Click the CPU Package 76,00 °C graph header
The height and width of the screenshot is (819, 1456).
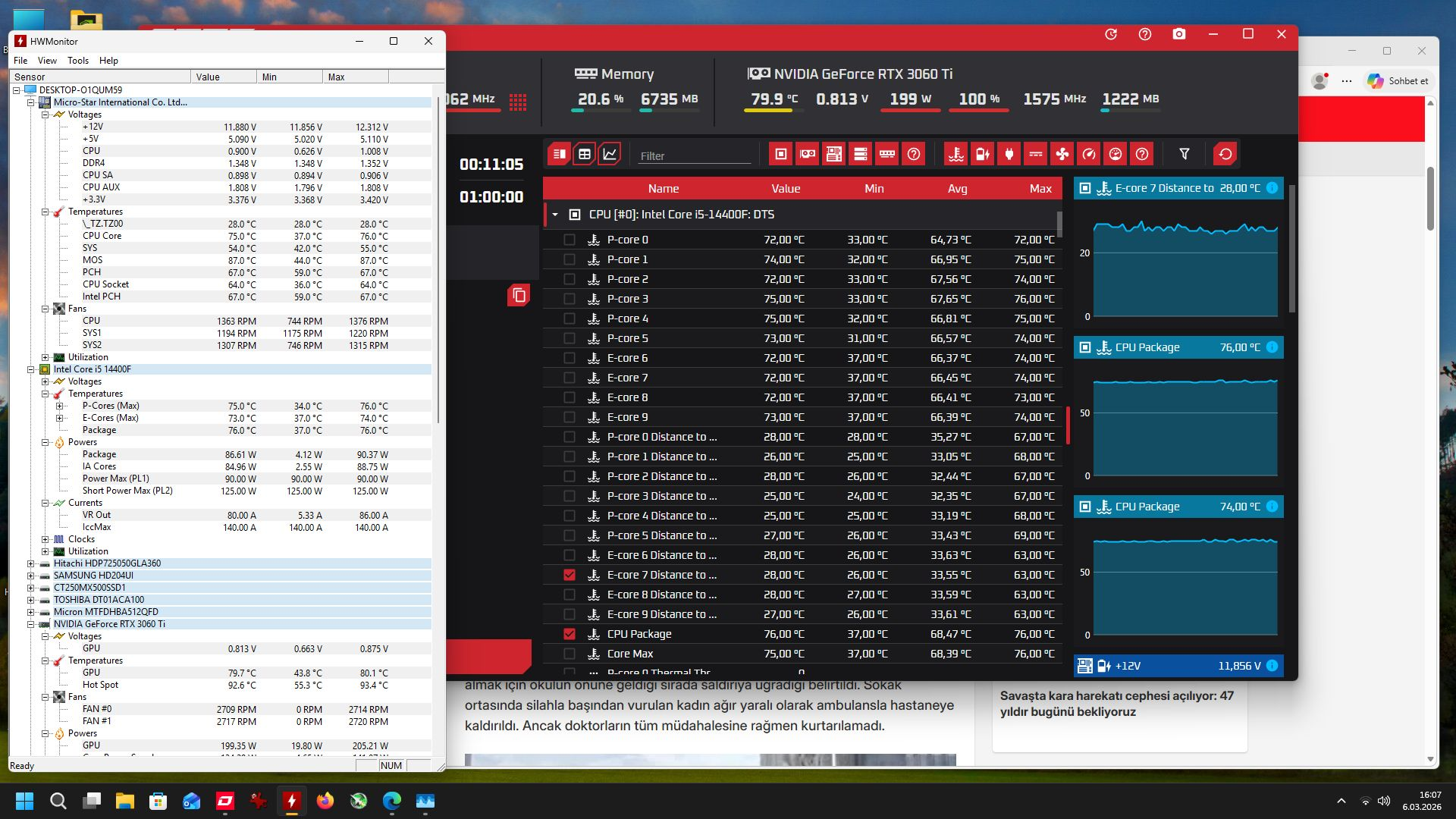1178,347
